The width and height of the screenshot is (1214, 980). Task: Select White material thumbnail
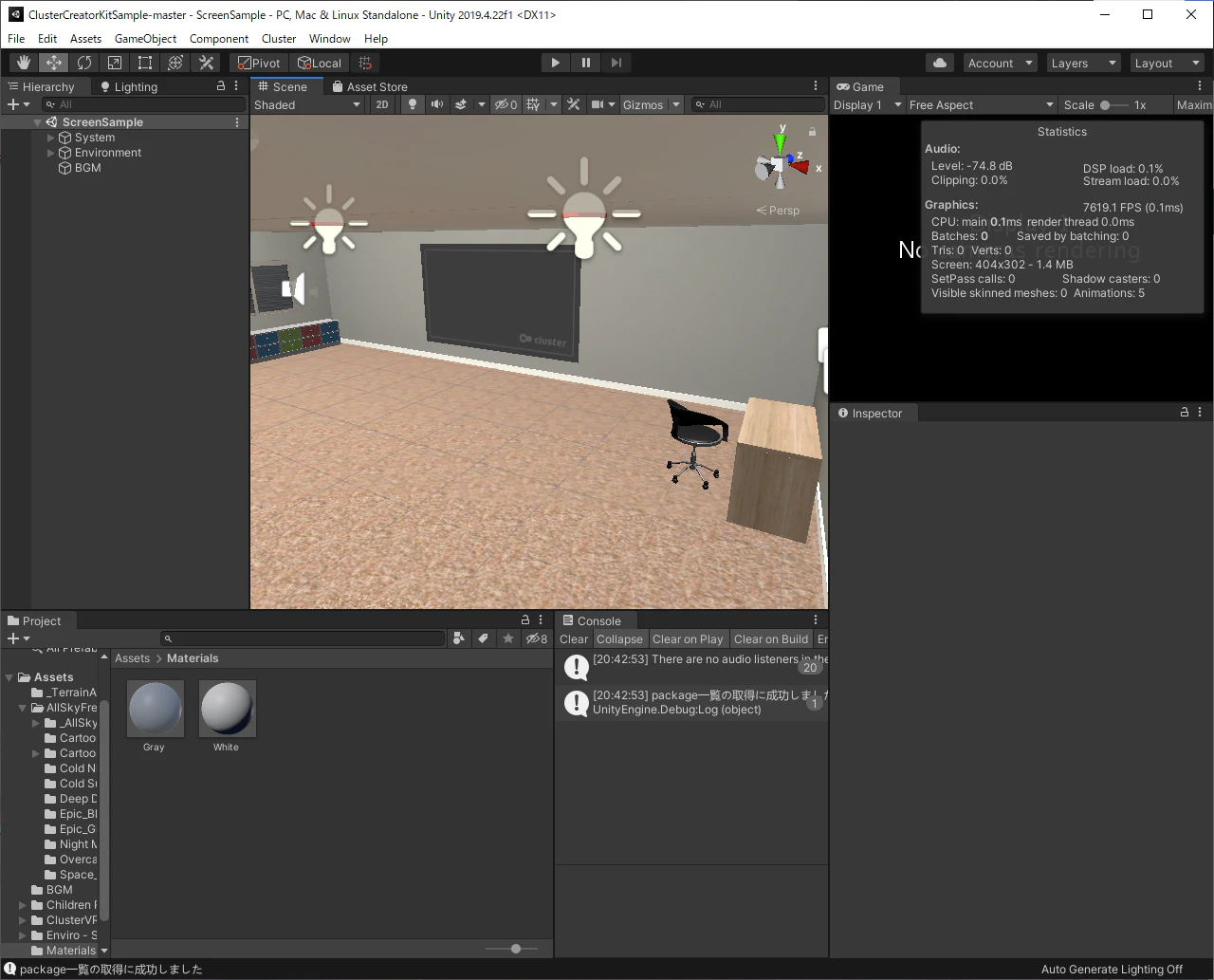[x=226, y=709]
